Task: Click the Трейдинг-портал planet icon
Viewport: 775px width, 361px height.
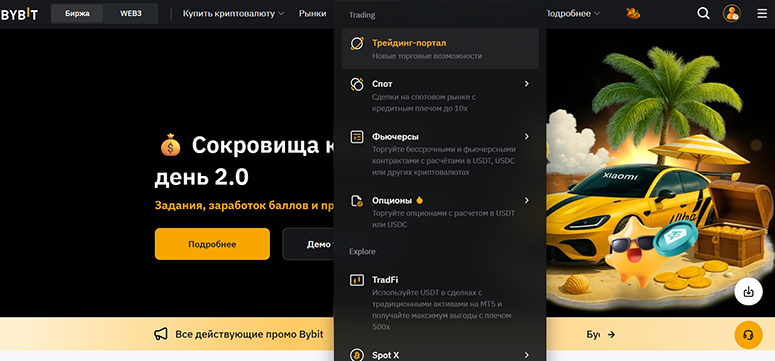Action: [357, 44]
